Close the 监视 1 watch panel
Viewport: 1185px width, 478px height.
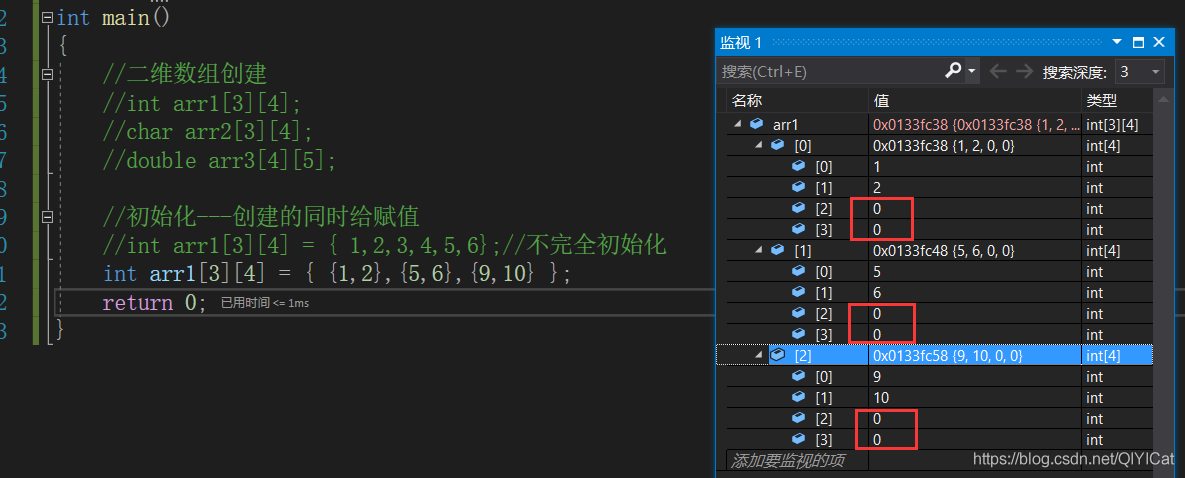click(x=1159, y=42)
